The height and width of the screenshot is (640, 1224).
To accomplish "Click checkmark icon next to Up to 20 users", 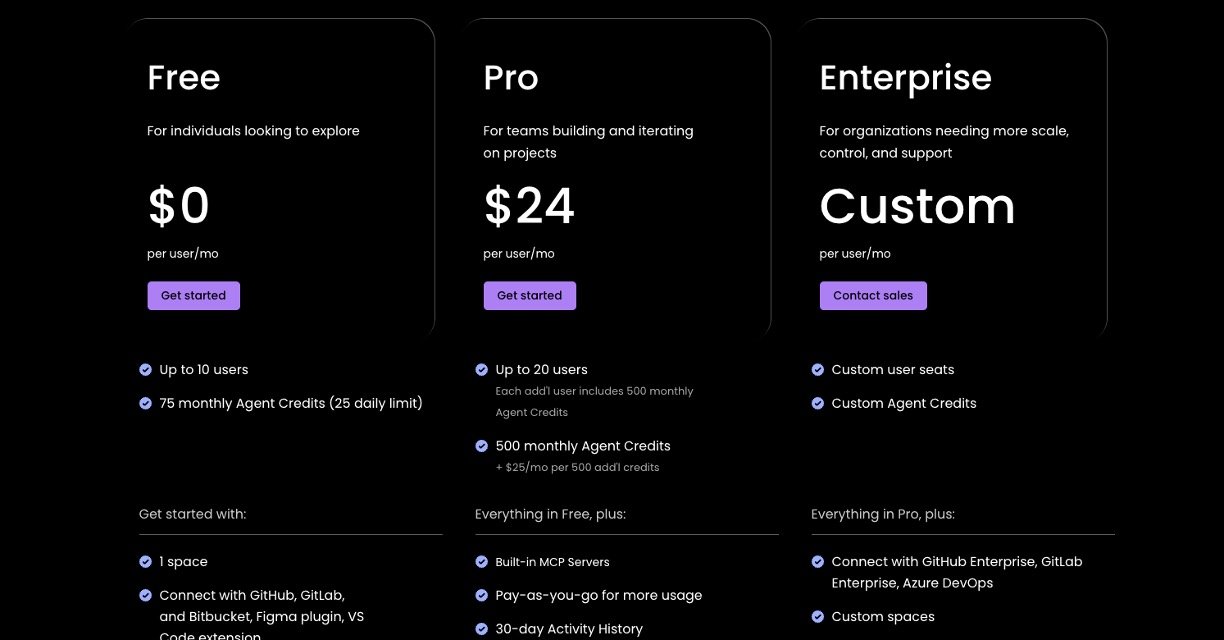I will pos(482,370).
